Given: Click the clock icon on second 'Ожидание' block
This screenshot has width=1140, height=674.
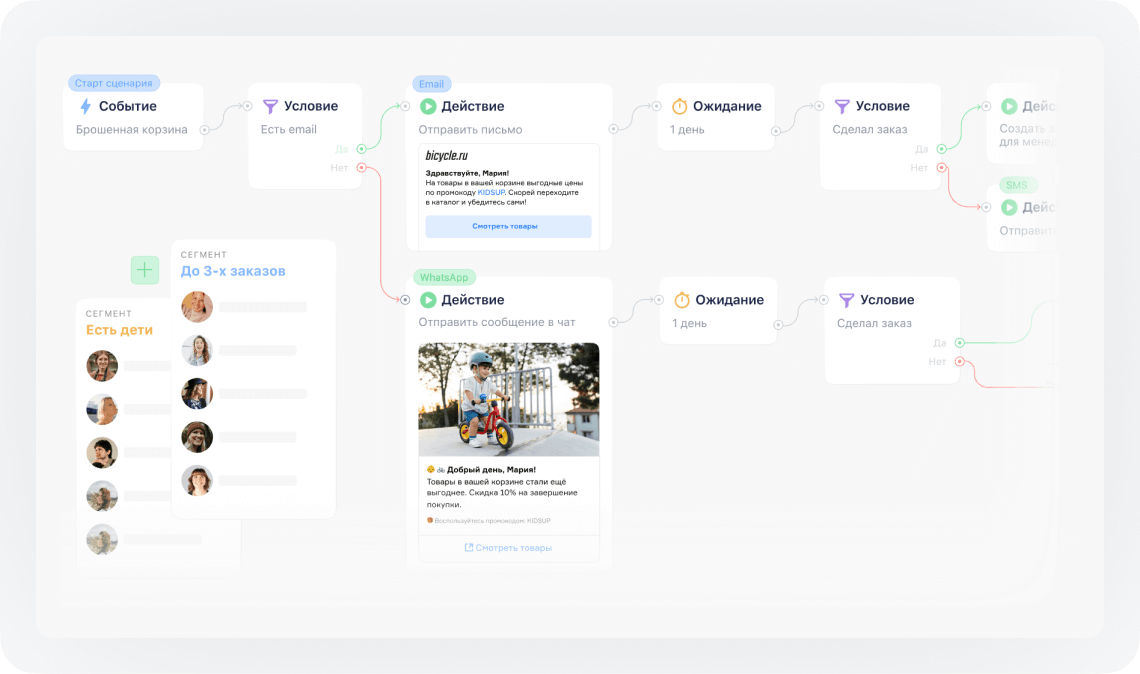Looking at the screenshot, I should click(684, 299).
